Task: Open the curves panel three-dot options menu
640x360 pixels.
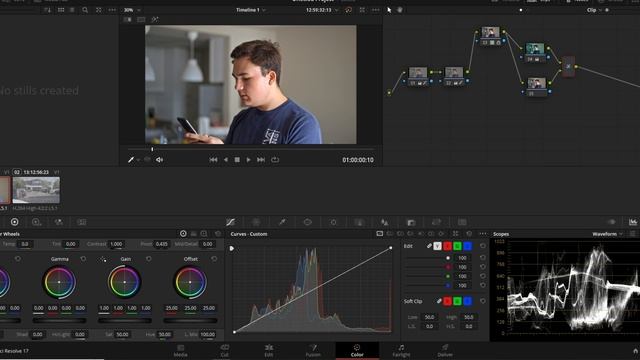Action: (483, 234)
